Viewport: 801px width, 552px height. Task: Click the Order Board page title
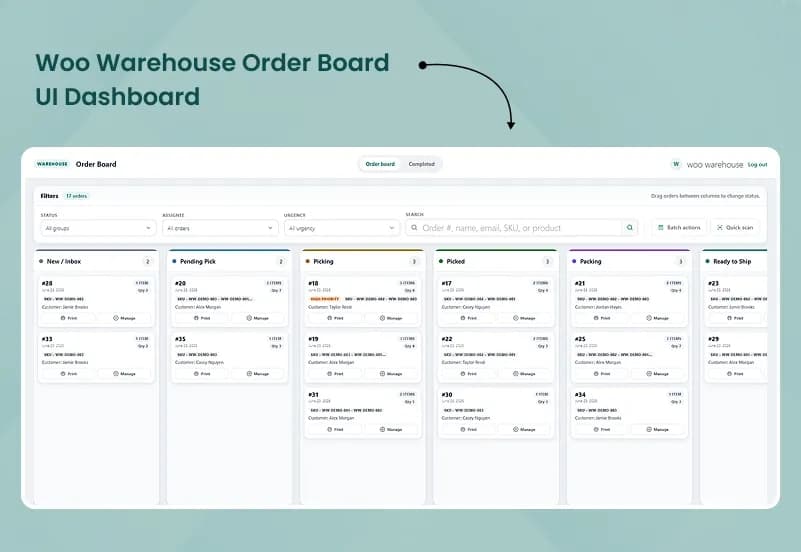pos(96,164)
